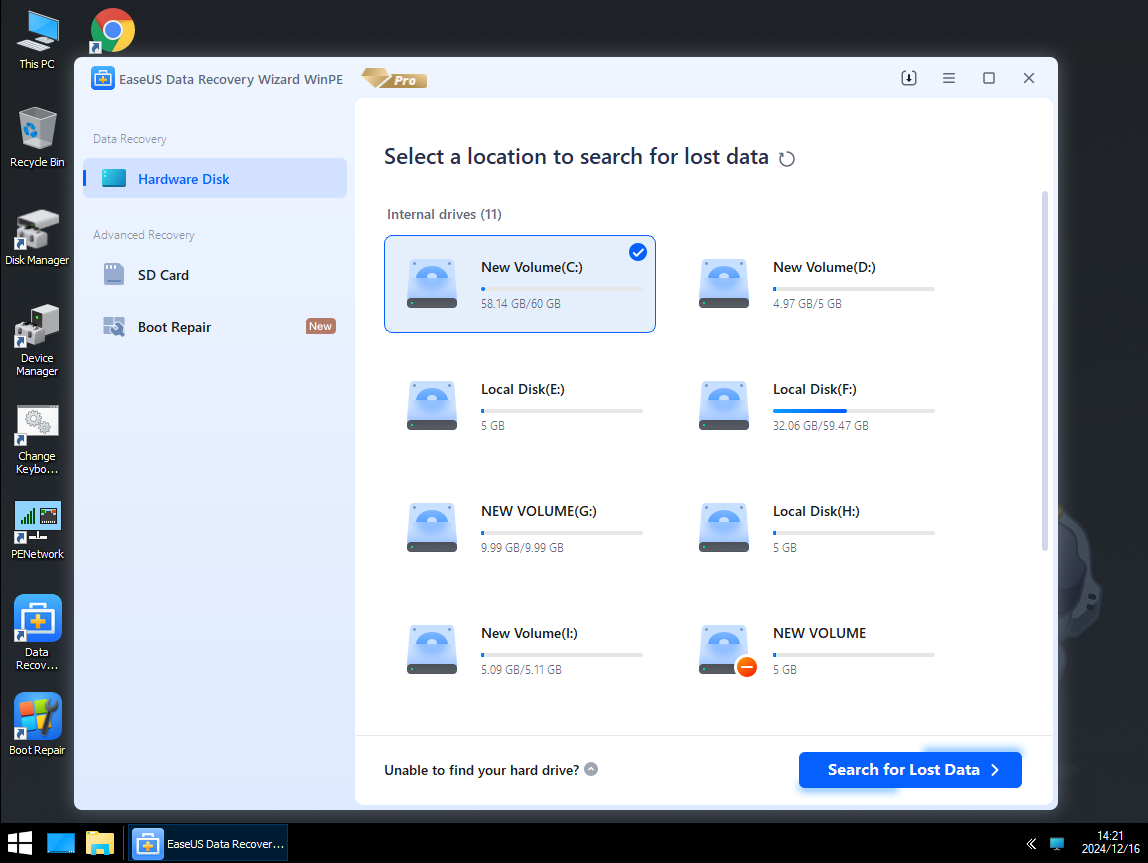
Task: Click the 'Local Disk(F:)' label
Action: pyautogui.click(x=815, y=389)
